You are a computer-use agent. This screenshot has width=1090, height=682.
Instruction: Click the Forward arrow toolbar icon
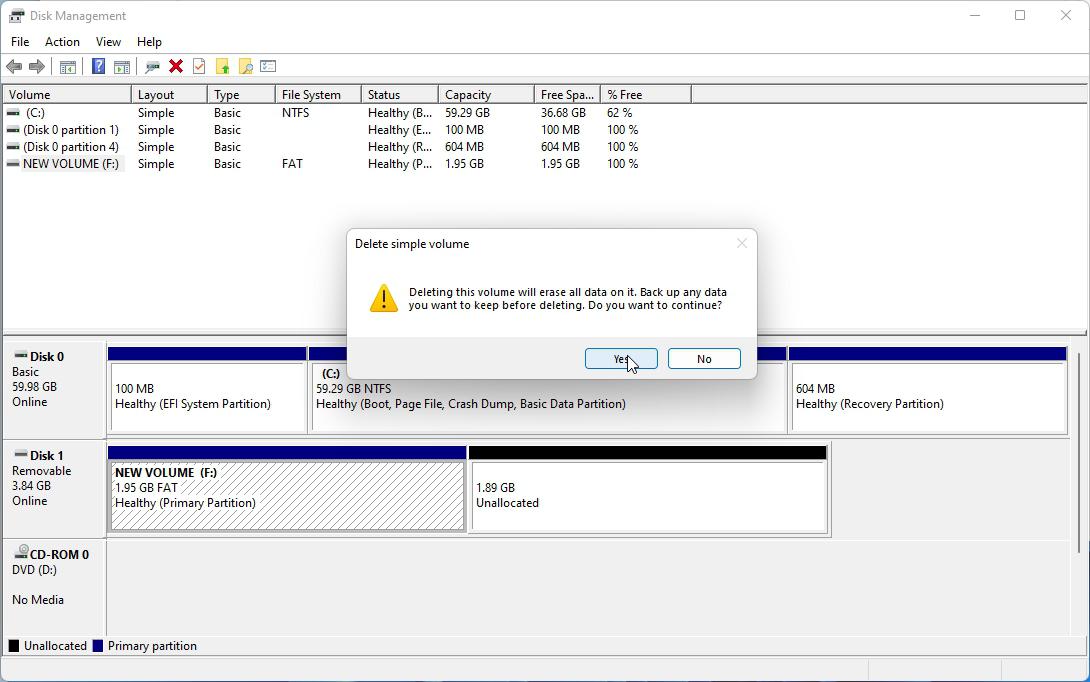click(37, 67)
